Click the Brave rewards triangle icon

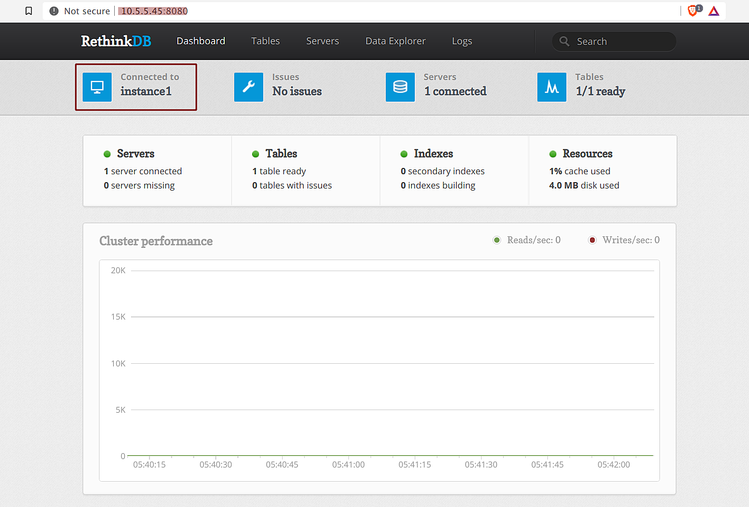[x=714, y=10]
